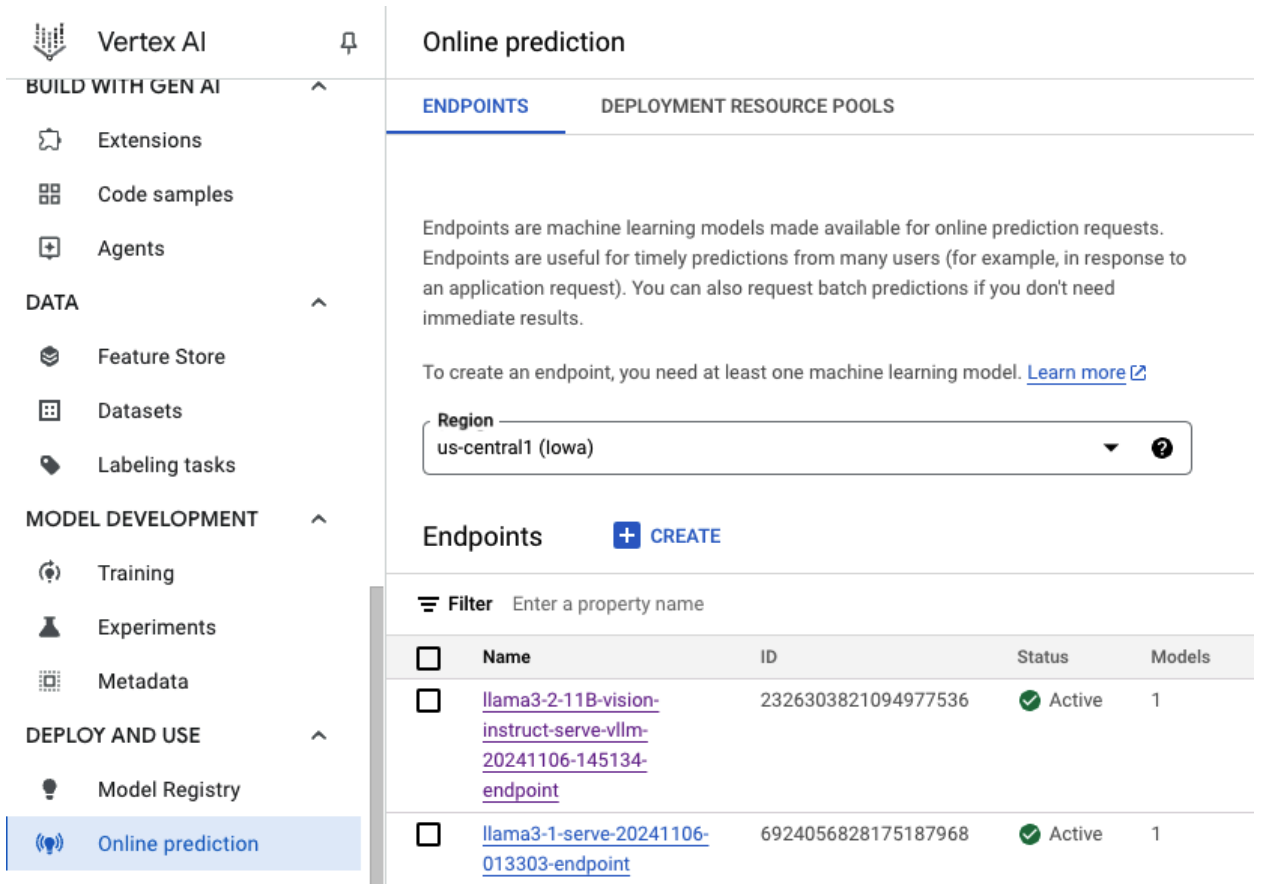Open the Model Registry bulb icon
1272x896 pixels.
[50, 789]
